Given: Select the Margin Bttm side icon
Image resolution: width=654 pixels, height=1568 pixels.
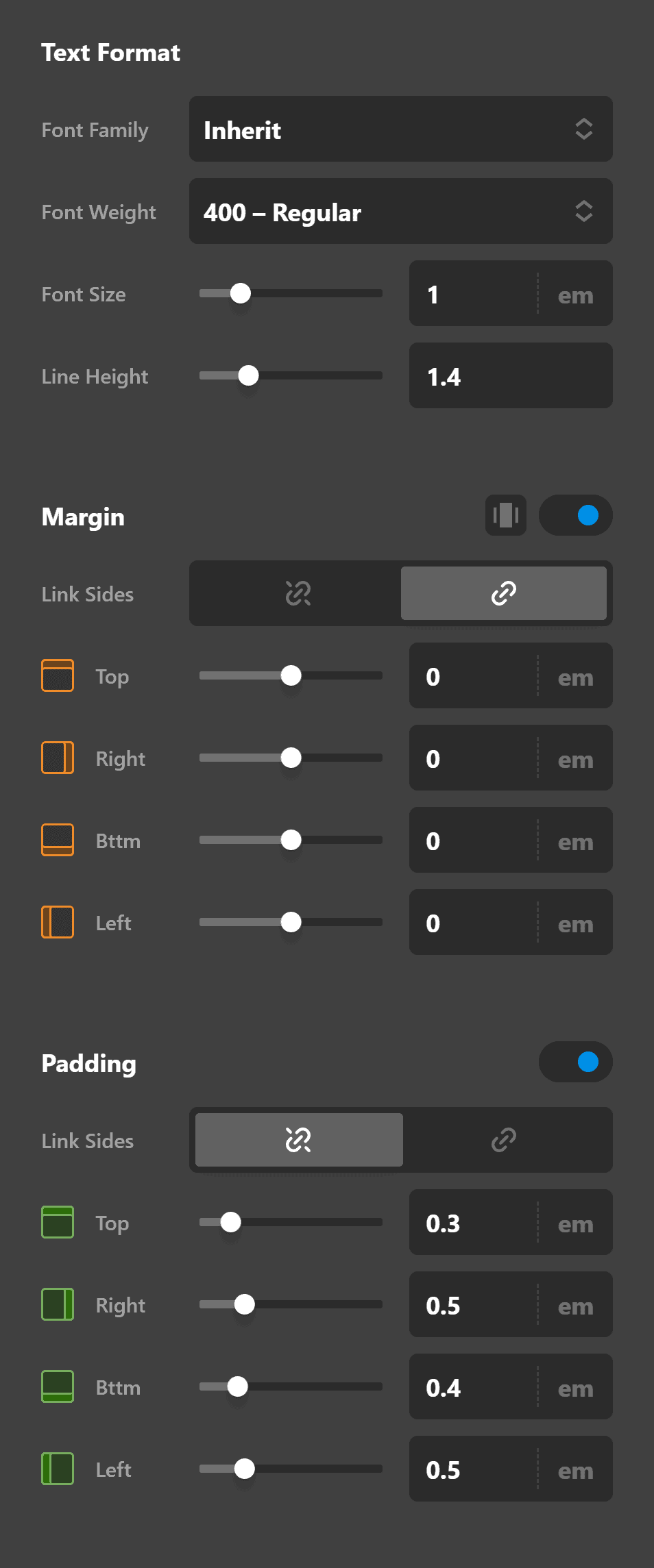Looking at the screenshot, I should [58, 840].
